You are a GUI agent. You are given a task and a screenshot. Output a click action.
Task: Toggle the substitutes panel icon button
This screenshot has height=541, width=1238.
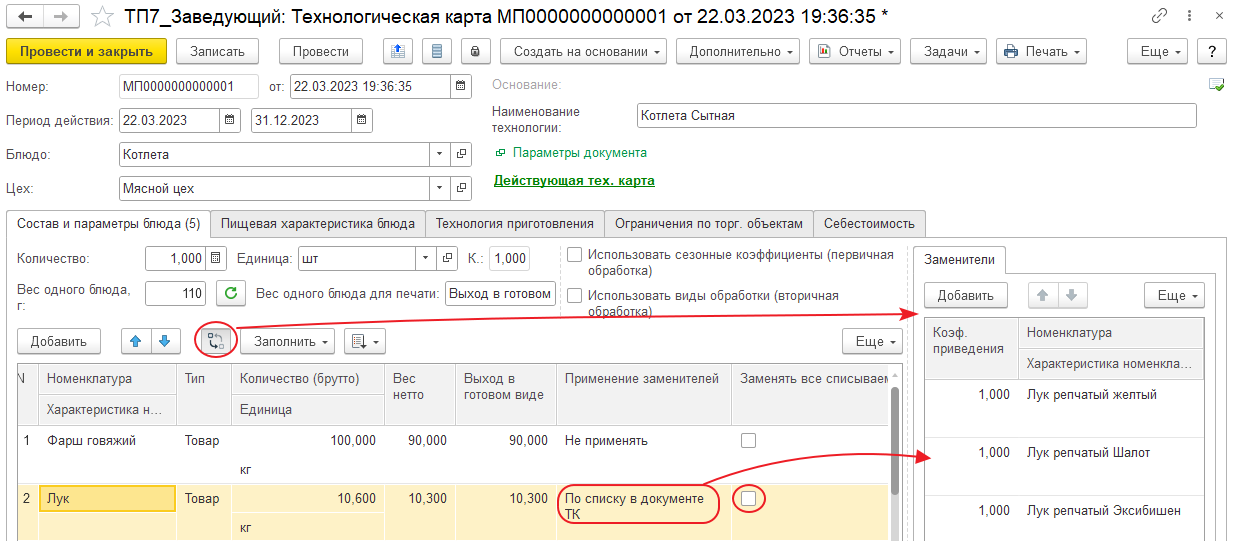(216, 341)
